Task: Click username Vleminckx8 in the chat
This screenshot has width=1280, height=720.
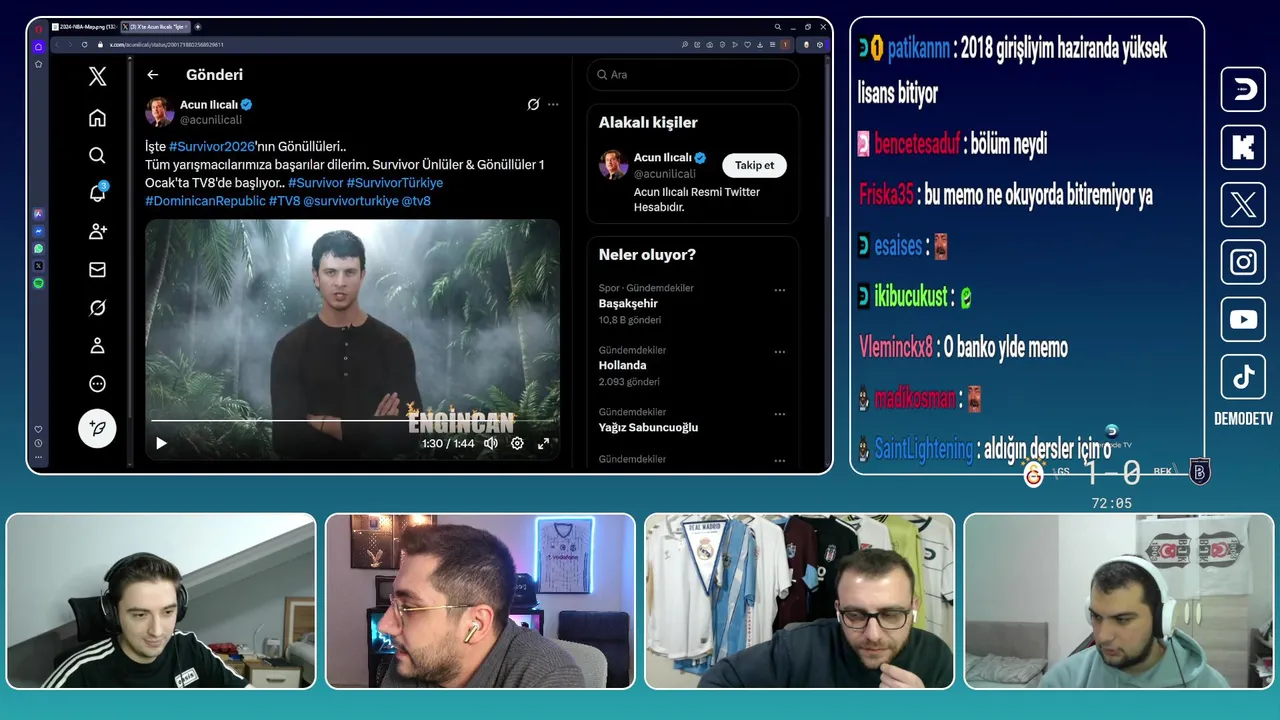Action: (x=896, y=347)
